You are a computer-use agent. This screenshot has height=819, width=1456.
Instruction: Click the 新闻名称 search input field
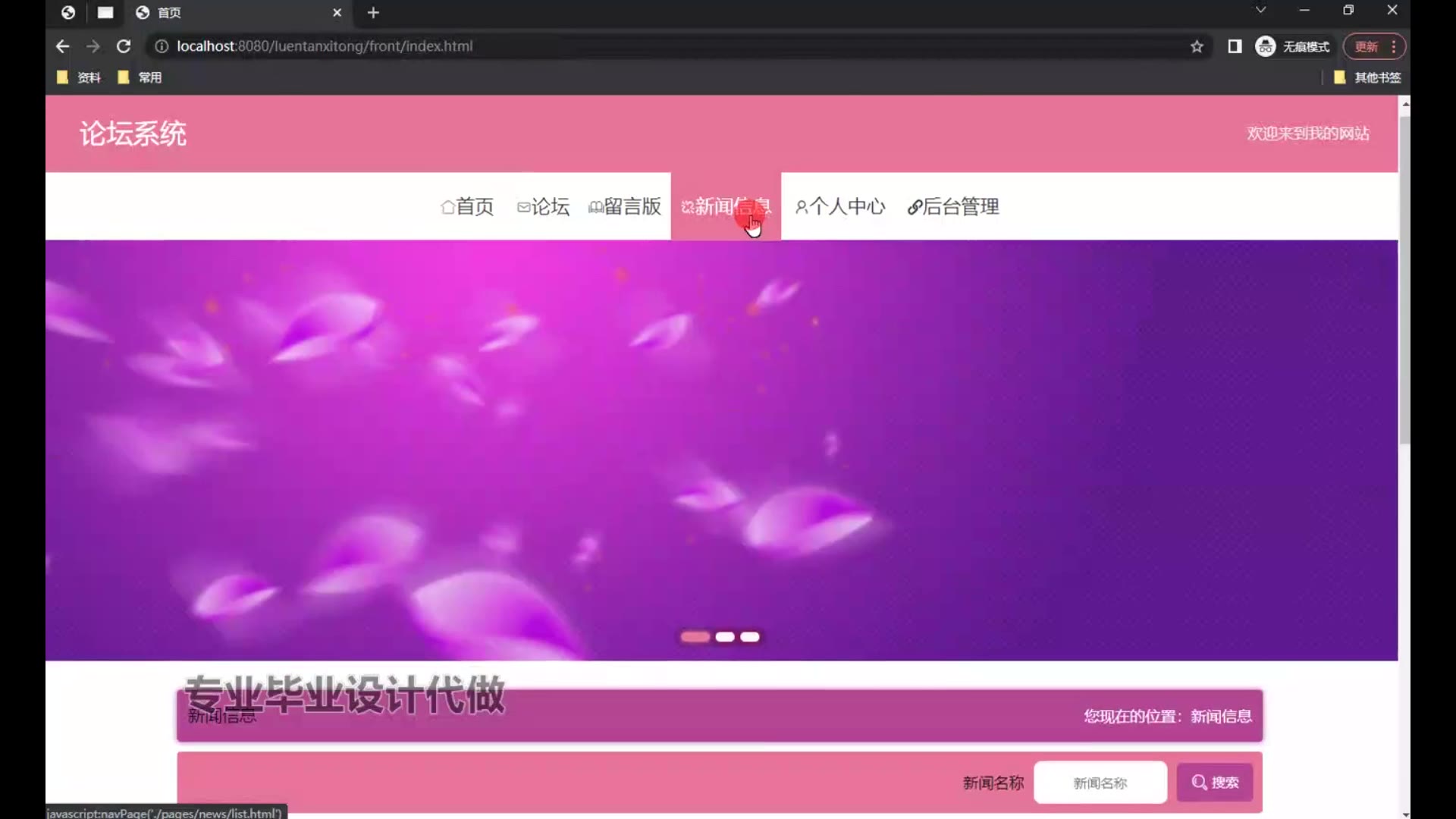tap(1100, 782)
